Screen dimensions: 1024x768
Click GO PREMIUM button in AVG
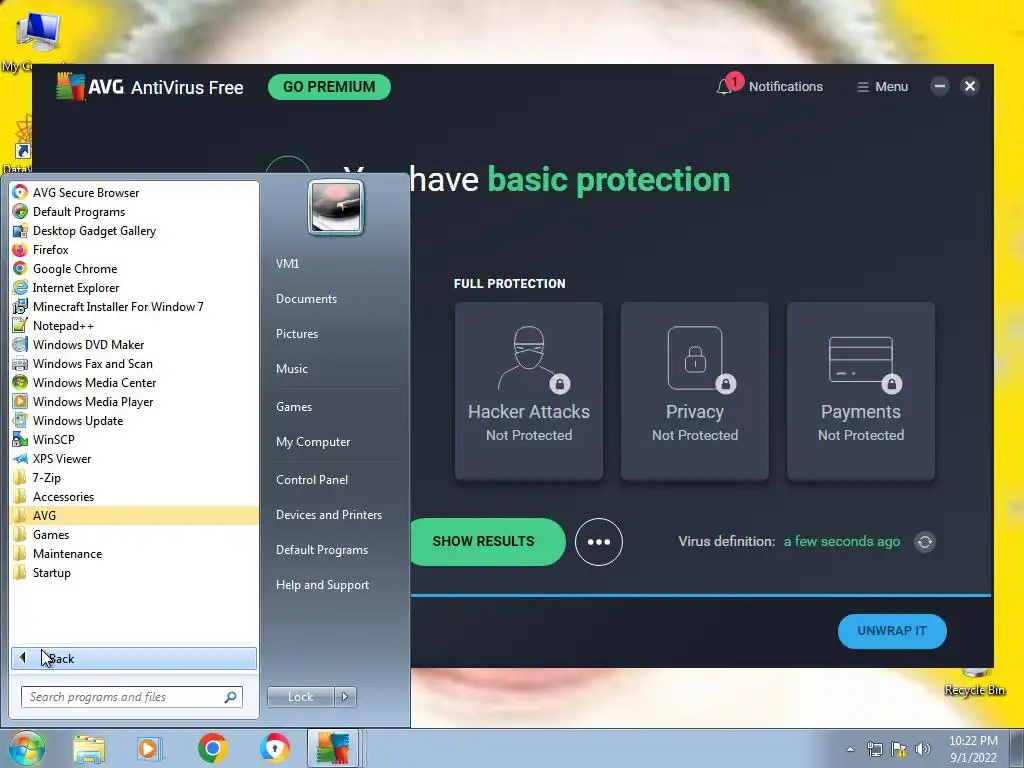(329, 87)
